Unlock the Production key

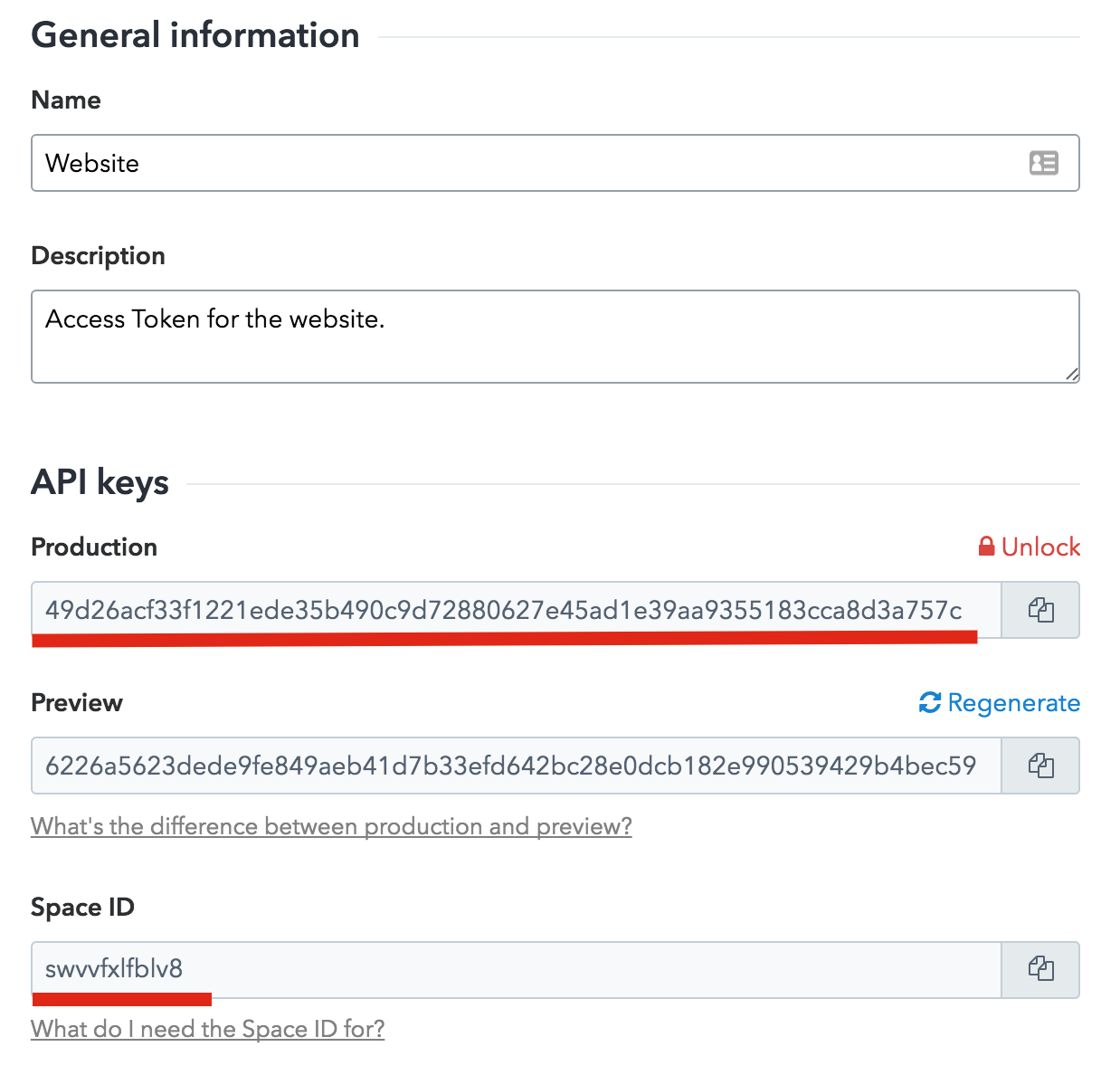tap(1030, 547)
